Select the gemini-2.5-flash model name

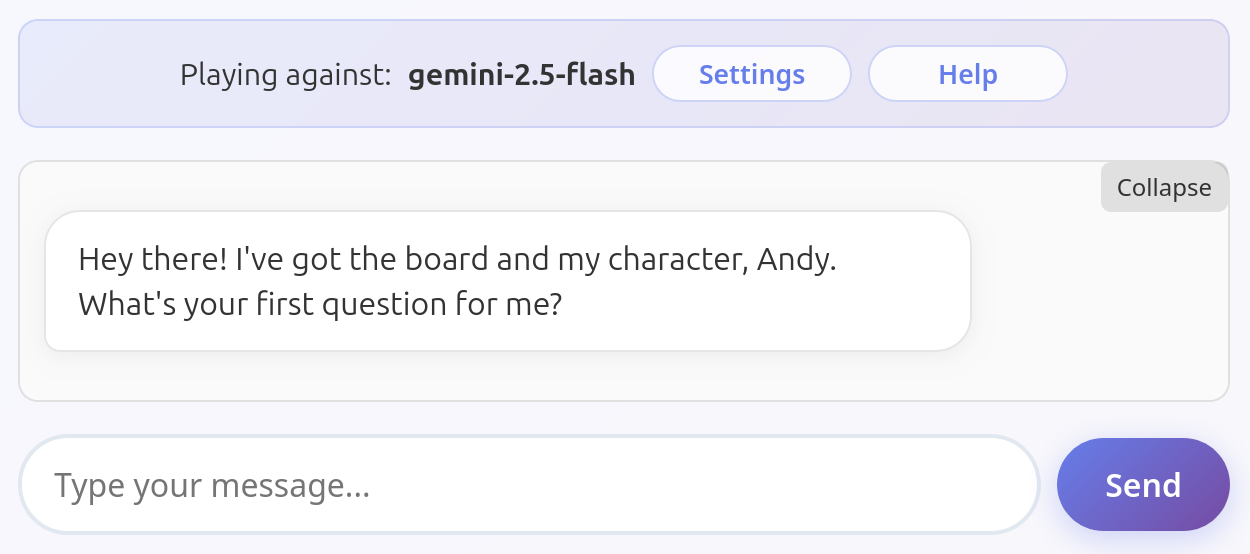522,74
